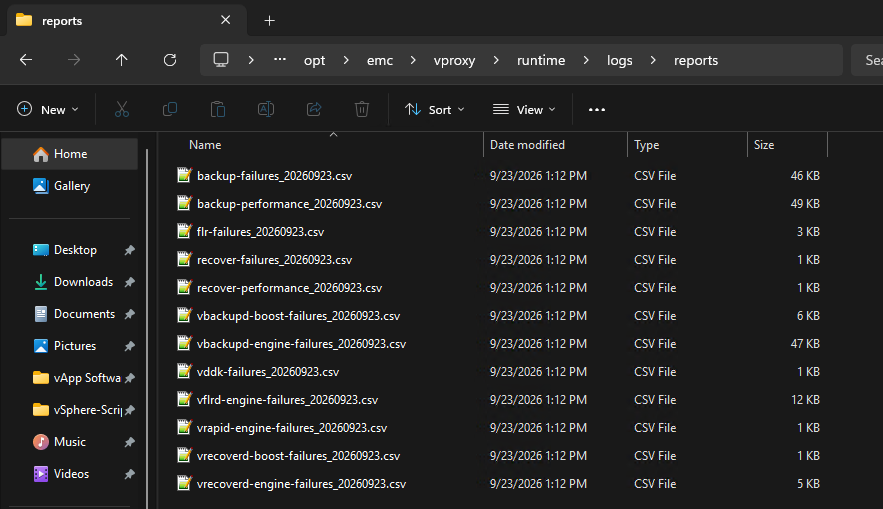This screenshot has height=509, width=883.
Task: Click the Copy icon
Action: (x=170, y=109)
